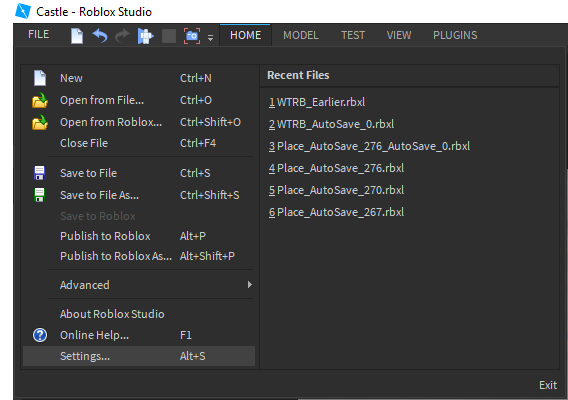The width and height of the screenshot is (568, 400).
Task: Click the Recent Files heading
Action: (x=298, y=75)
